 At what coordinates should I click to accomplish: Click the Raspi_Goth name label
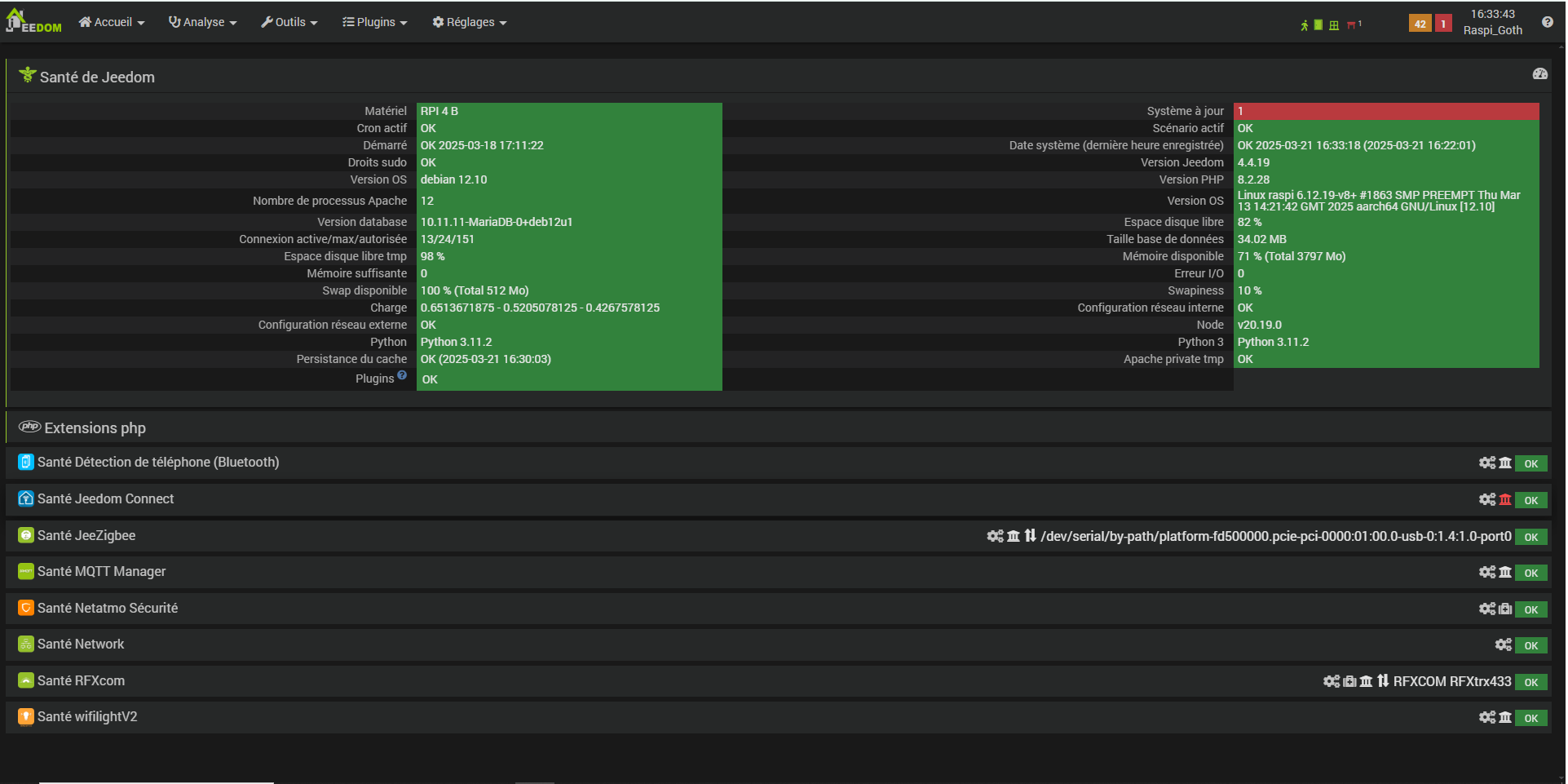click(1493, 30)
